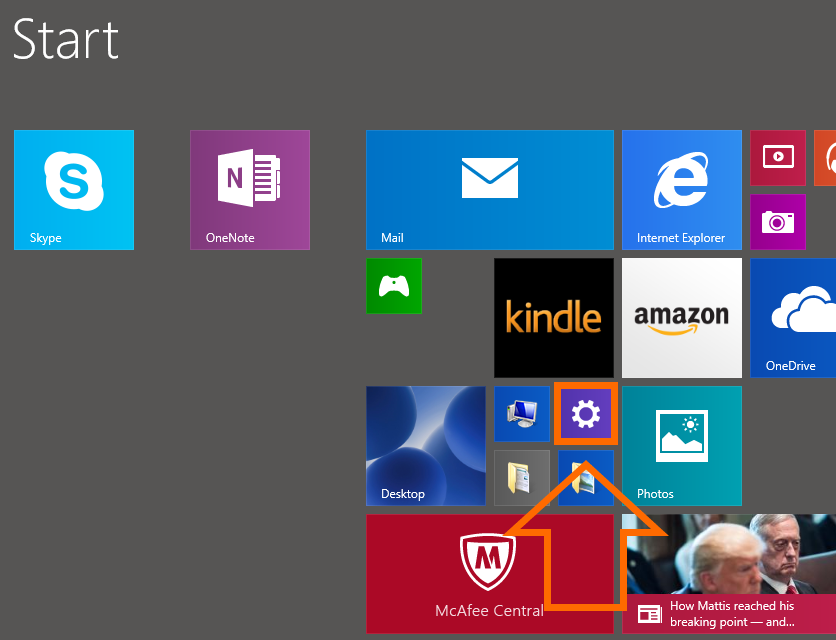The height and width of the screenshot is (640, 836).
Task: Open the blue pictures folder tile
Action: (586, 478)
